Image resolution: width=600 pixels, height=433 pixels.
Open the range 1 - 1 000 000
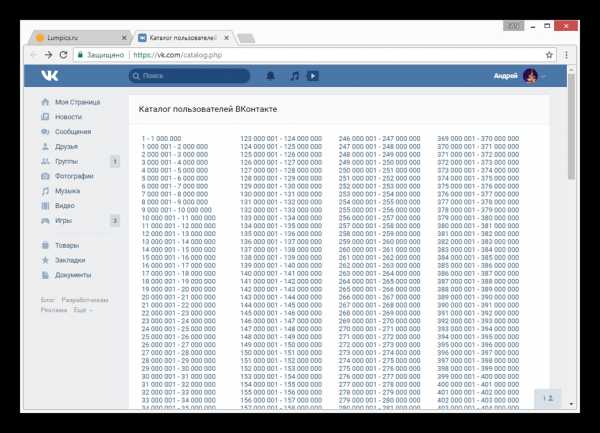click(161, 138)
